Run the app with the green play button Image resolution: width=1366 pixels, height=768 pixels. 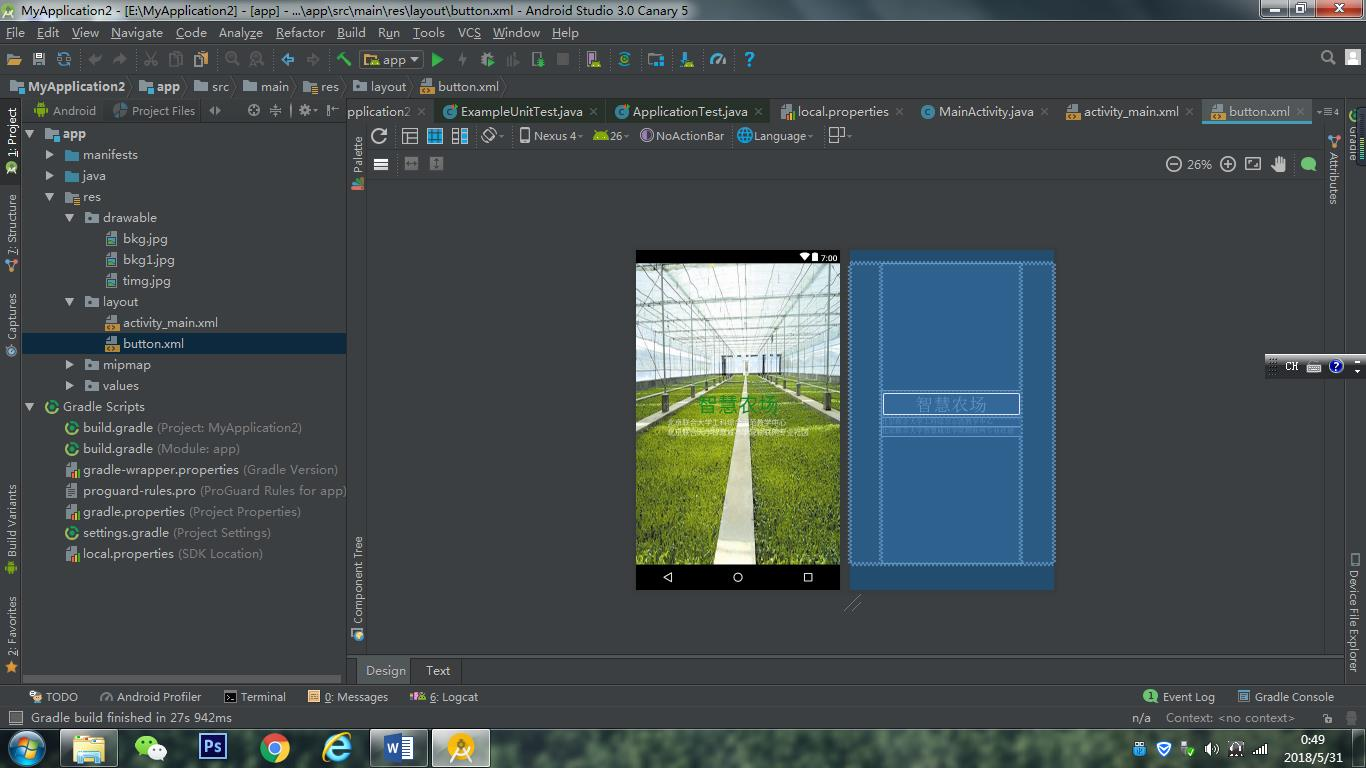click(x=437, y=60)
